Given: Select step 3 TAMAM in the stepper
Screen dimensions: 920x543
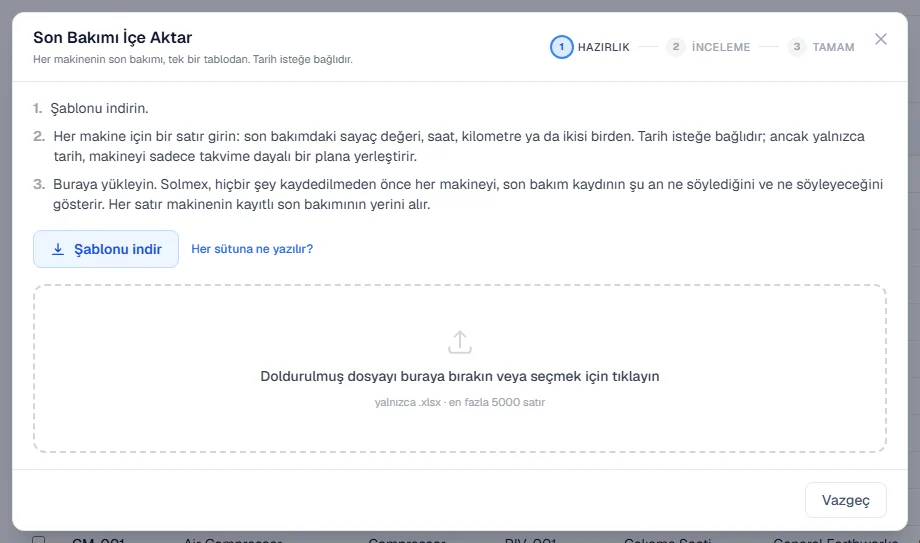Looking at the screenshot, I should (x=821, y=47).
